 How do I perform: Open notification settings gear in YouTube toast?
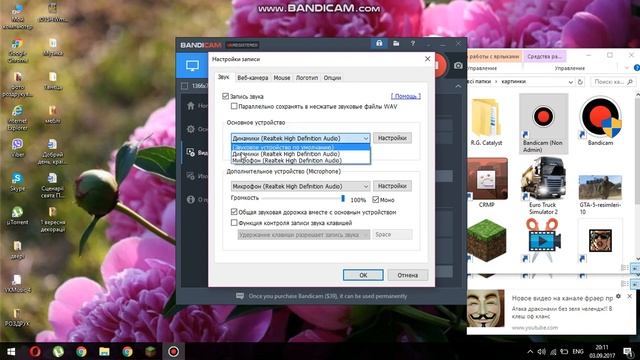point(619,296)
